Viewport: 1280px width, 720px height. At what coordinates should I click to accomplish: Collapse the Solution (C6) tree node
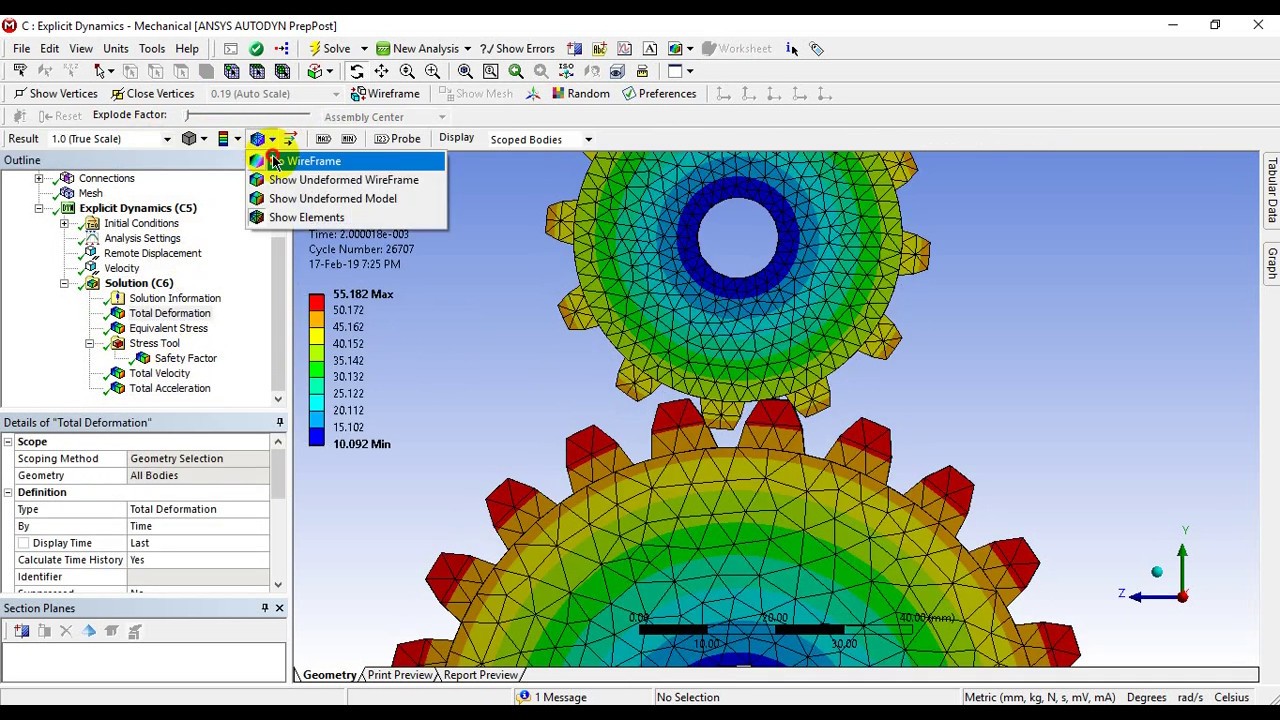[x=64, y=283]
